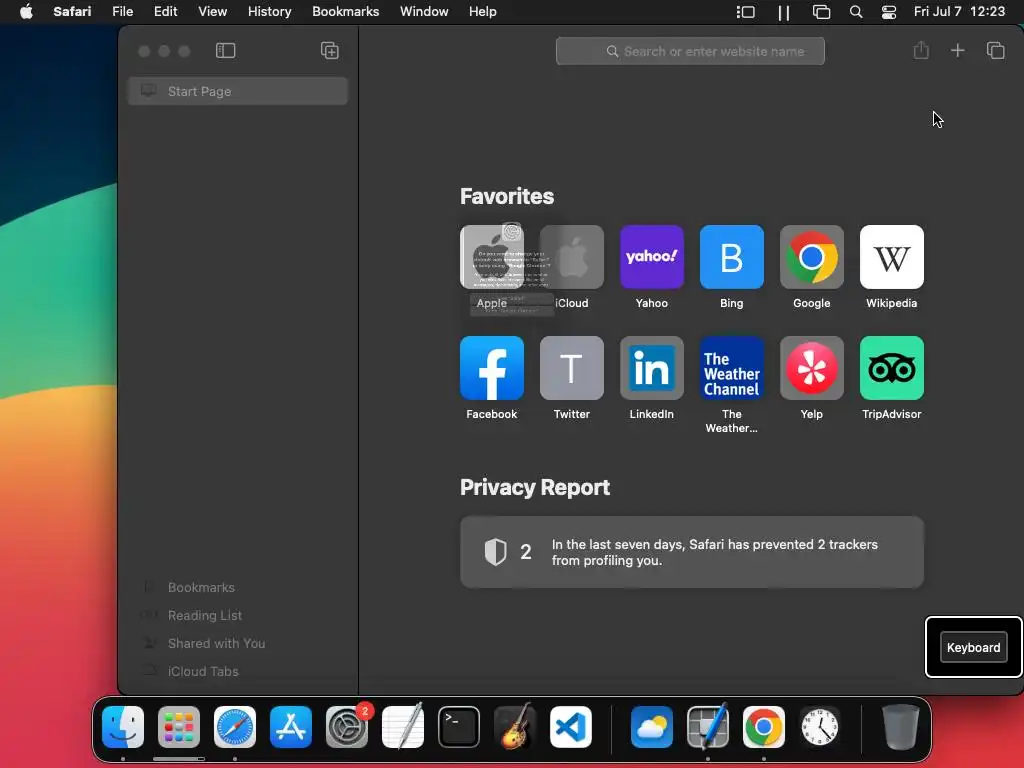
Task: Open the Wikipedia favorite
Action: click(x=891, y=257)
